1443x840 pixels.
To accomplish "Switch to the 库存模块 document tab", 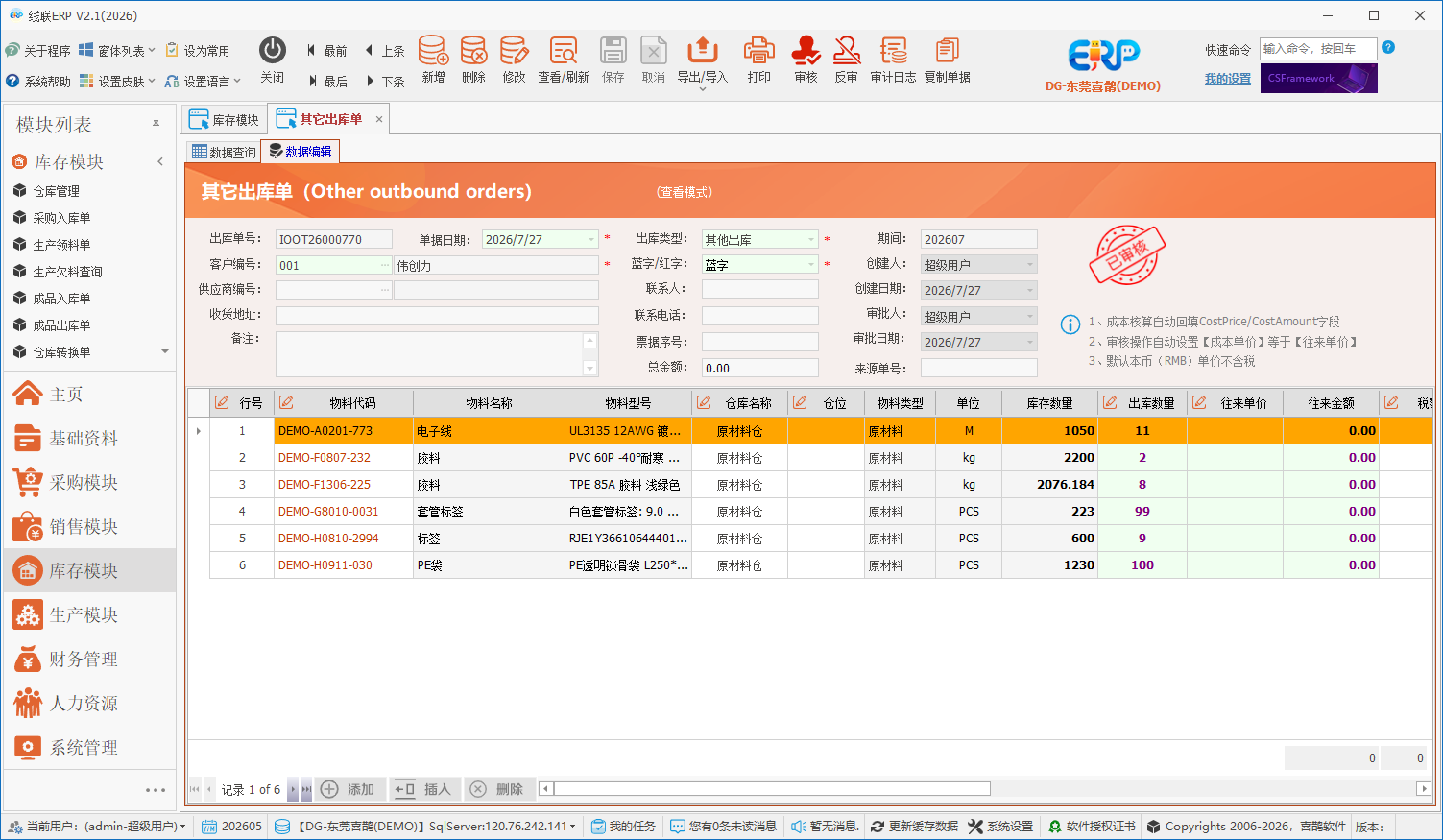I will [x=225, y=119].
